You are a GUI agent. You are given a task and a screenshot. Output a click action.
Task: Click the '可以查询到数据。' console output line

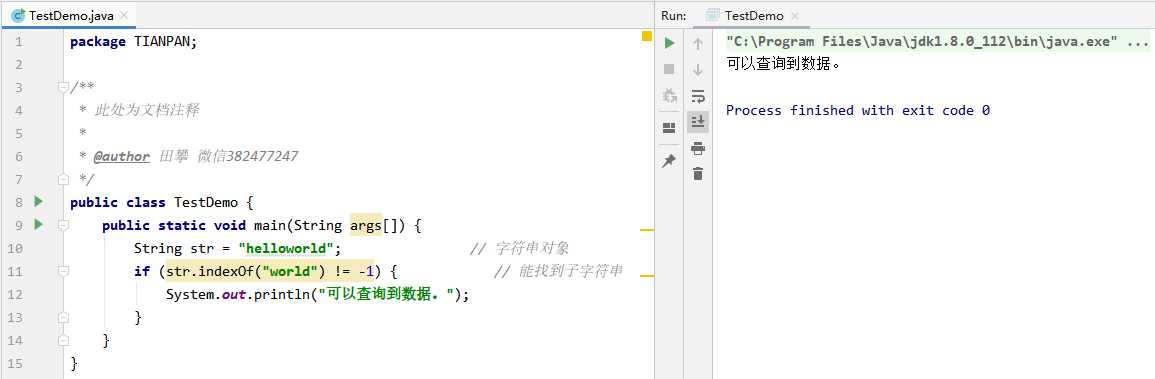[783, 64]
